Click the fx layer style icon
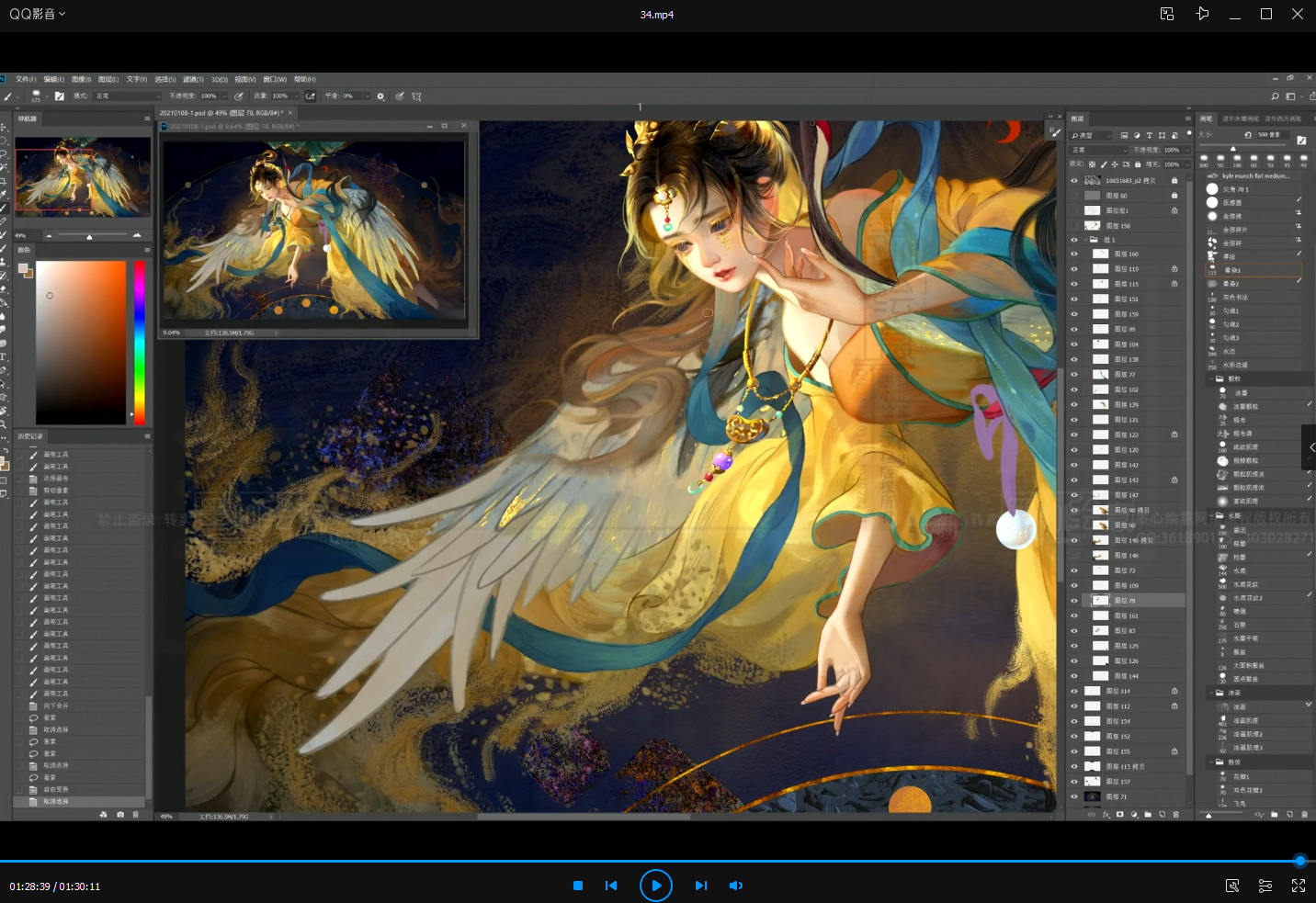The height and width of the screenshot is (903, 1316). coord(1106,814)
